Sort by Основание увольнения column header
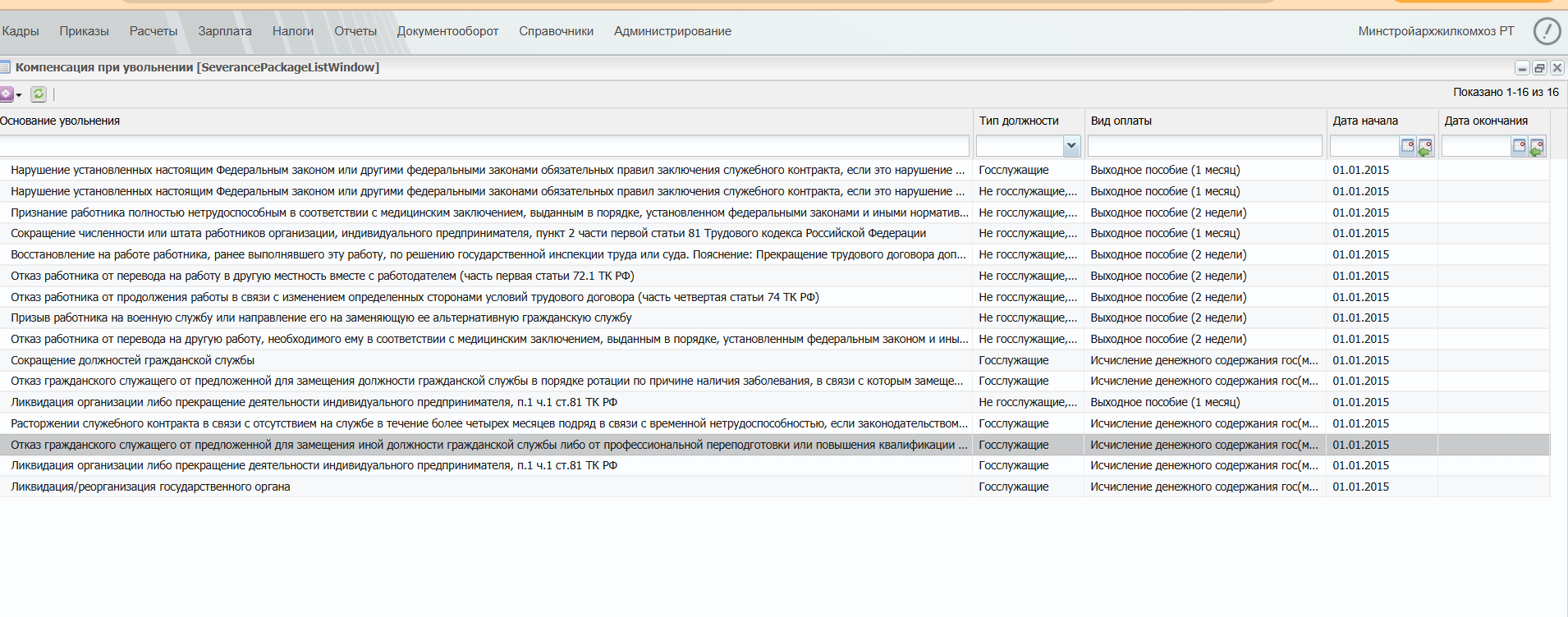The image size is (1568, 617). coord(485,121)
